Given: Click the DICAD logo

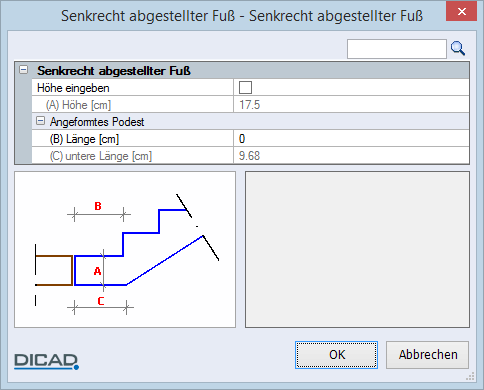Looking at the screenshot, I should 46,362.
